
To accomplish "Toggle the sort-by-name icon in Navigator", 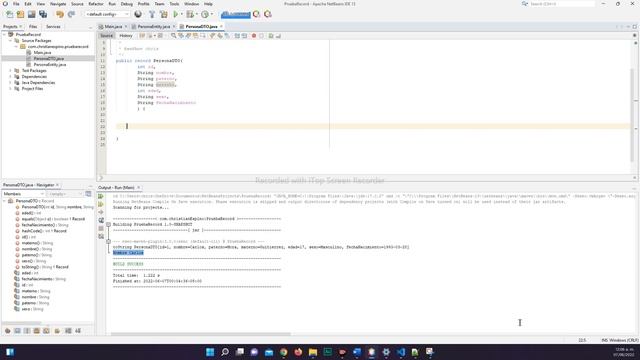I will [x=68, y=331].
